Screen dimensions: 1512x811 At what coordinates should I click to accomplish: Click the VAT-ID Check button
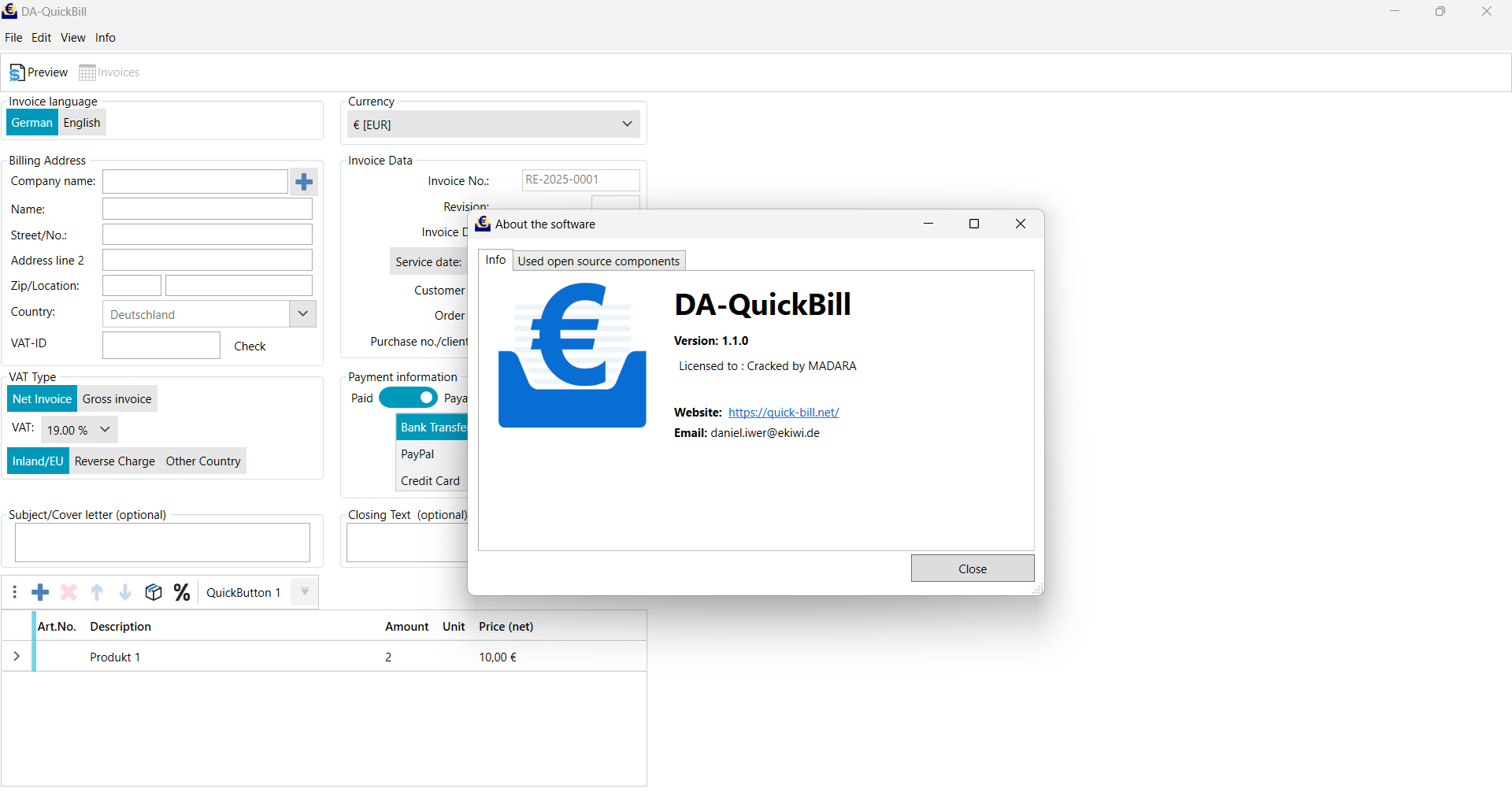250,346
